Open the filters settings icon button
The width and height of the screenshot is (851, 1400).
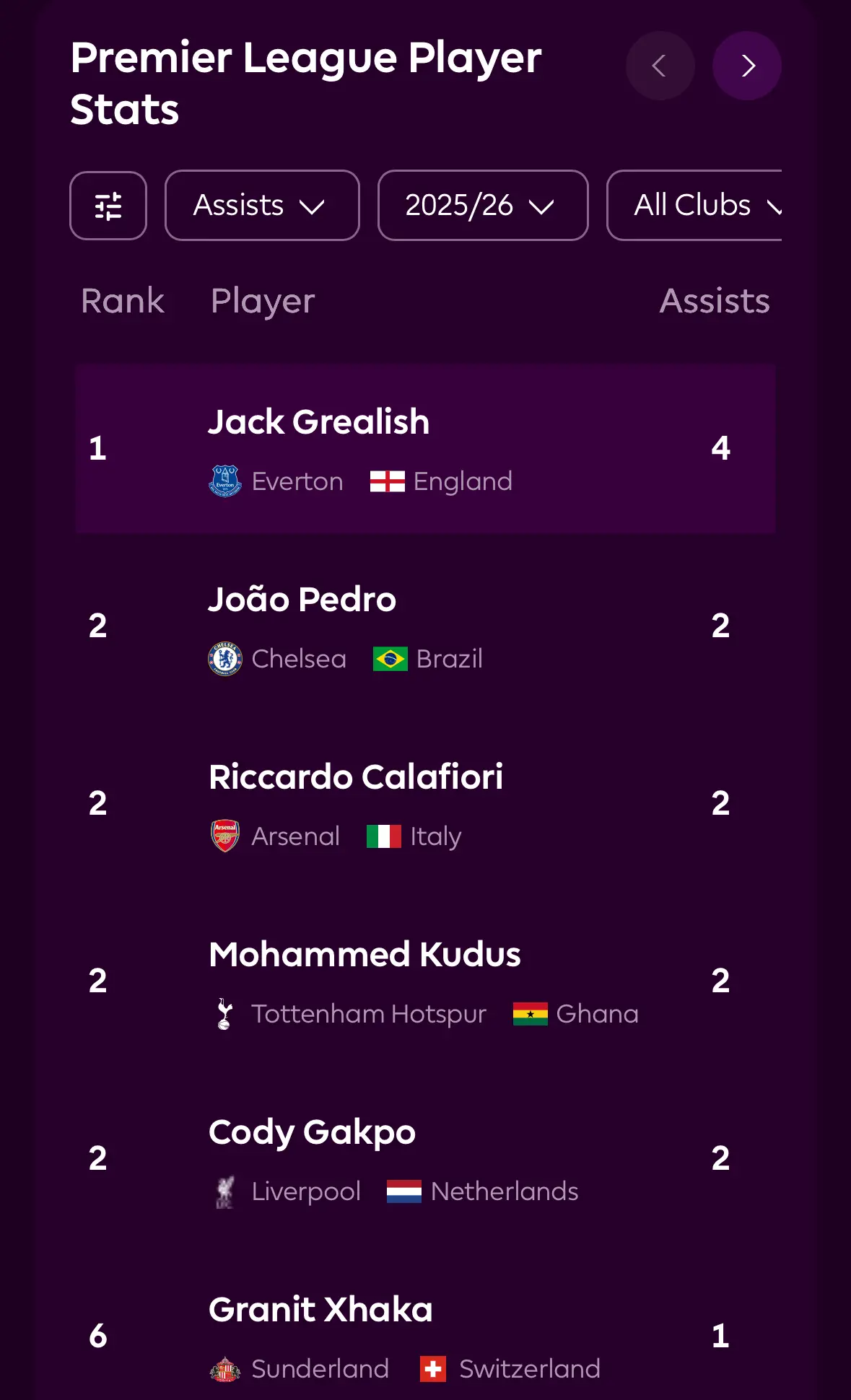108,206
